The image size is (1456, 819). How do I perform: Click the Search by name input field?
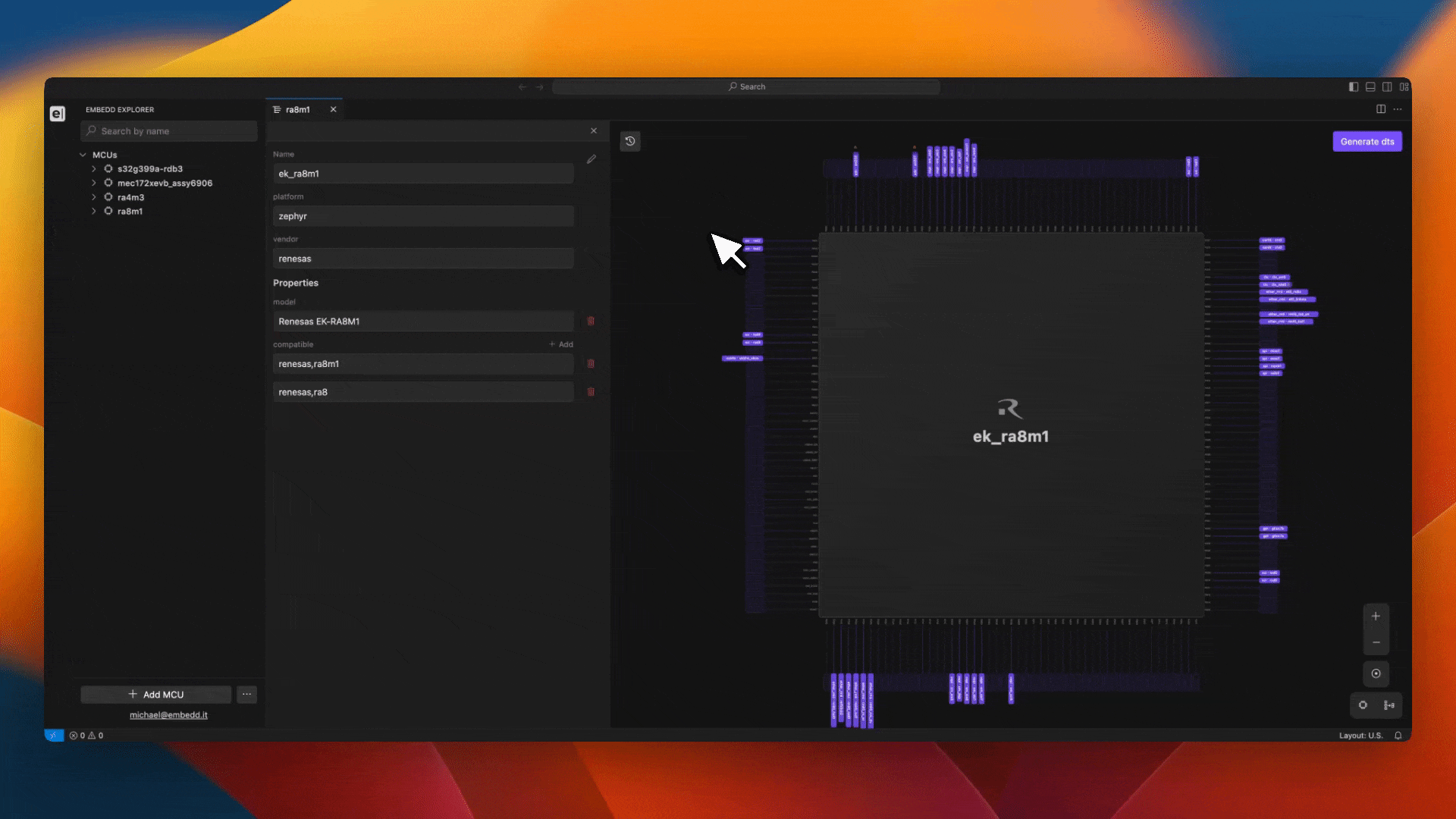[168, 130]
